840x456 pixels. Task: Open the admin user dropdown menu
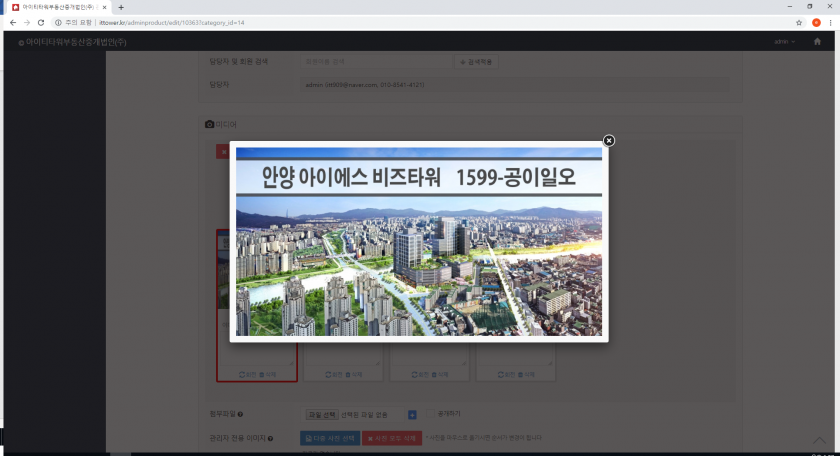point(785,42)
